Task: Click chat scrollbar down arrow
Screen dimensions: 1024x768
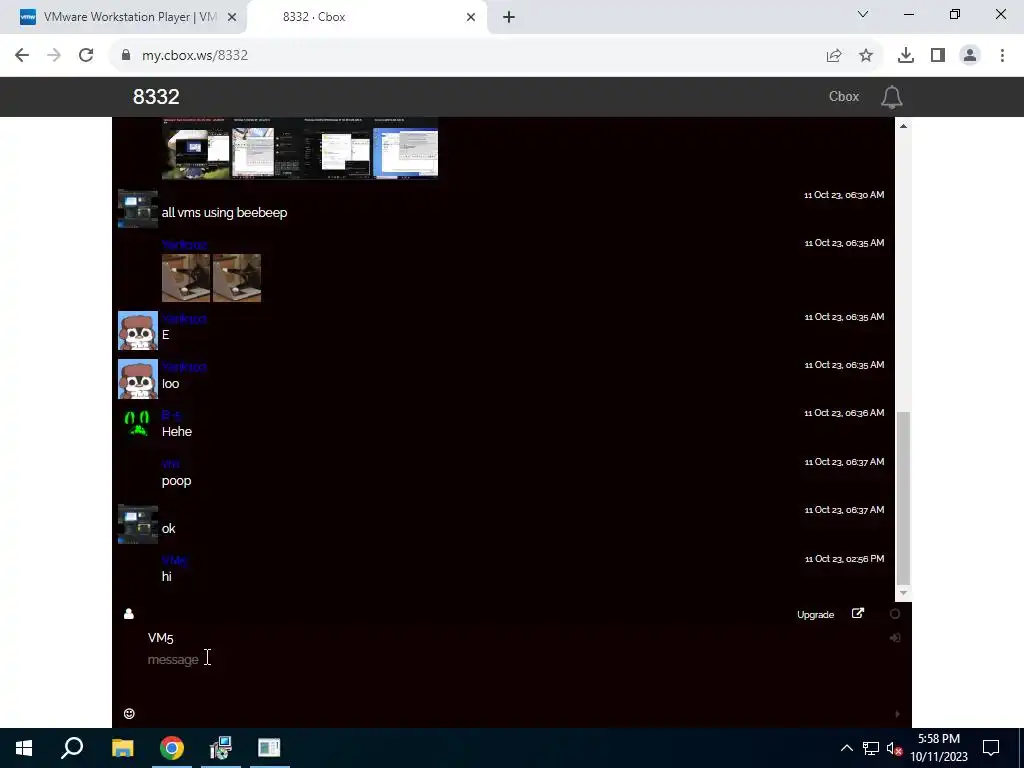Action: point(903,593)
